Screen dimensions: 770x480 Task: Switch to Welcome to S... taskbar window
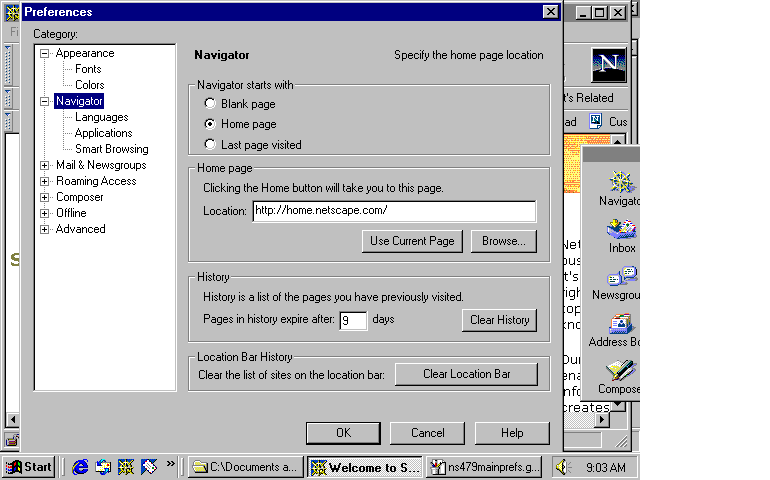tap(364, 467)
